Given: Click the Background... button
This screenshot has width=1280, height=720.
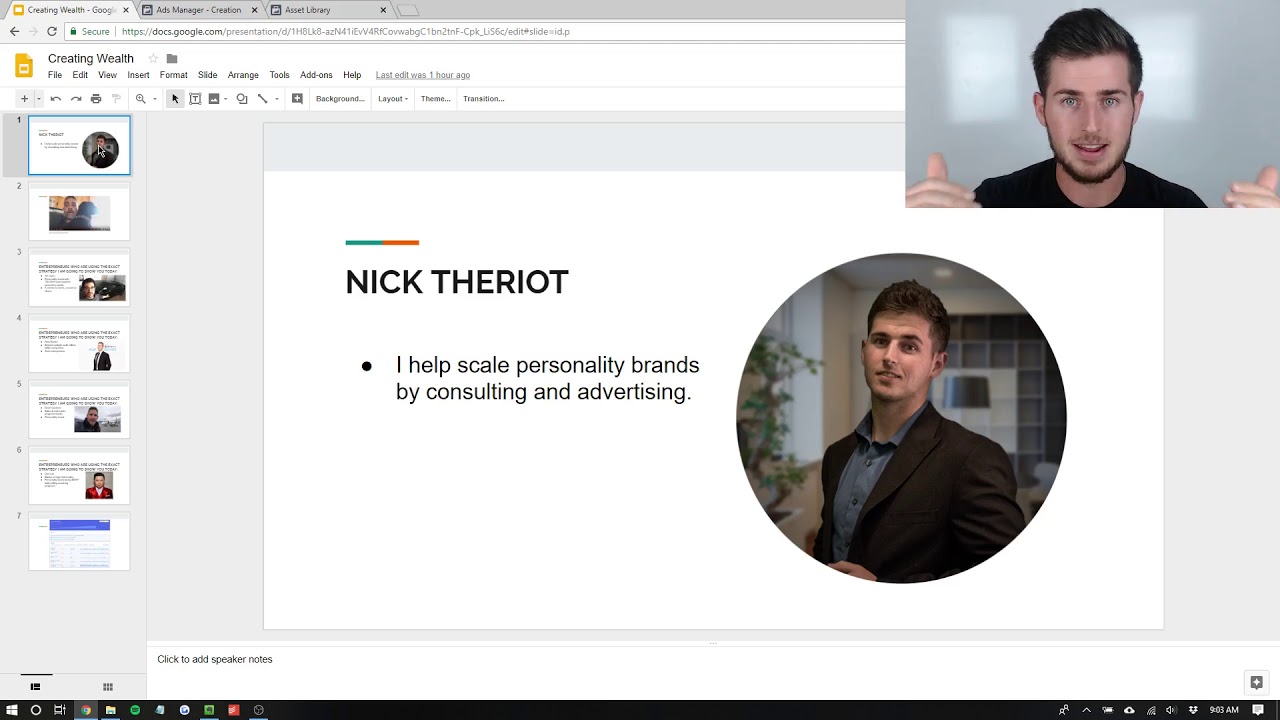Looking at the screenshot, I should point(340,99).
